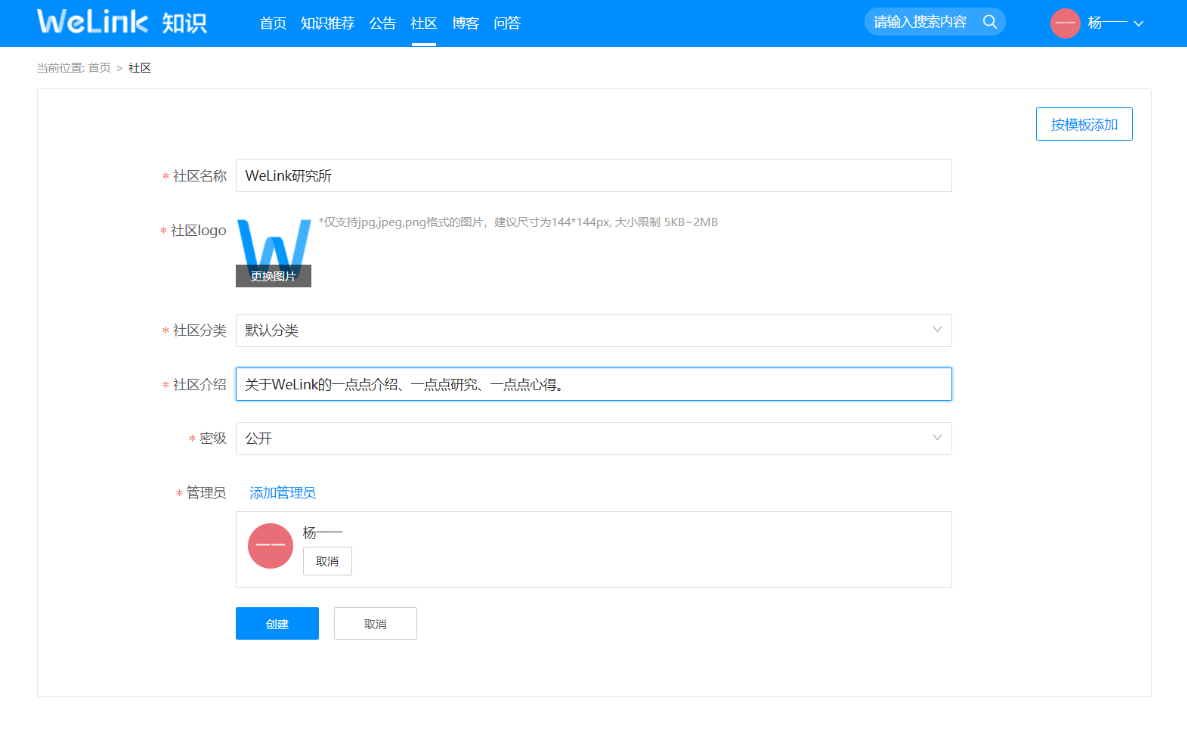
Task: Open the user account dropdown arrow
Action: point(1138,24)
